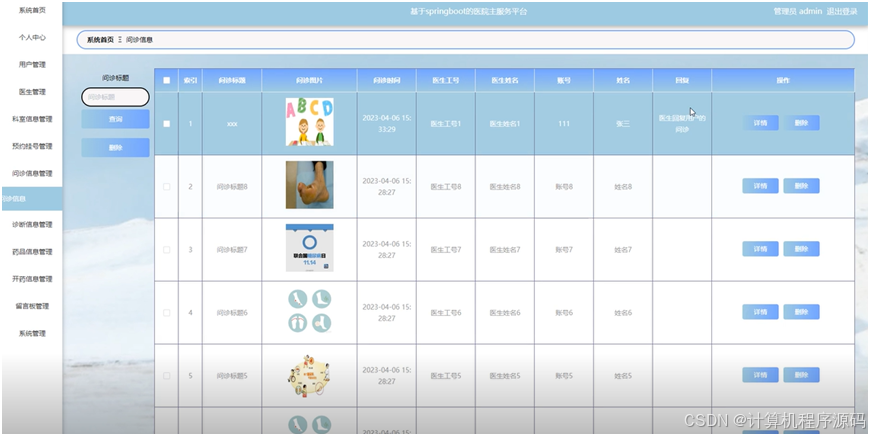Open the foot photo thumbnail in row 2
870x436 pixels.
[x=310, y=185]
